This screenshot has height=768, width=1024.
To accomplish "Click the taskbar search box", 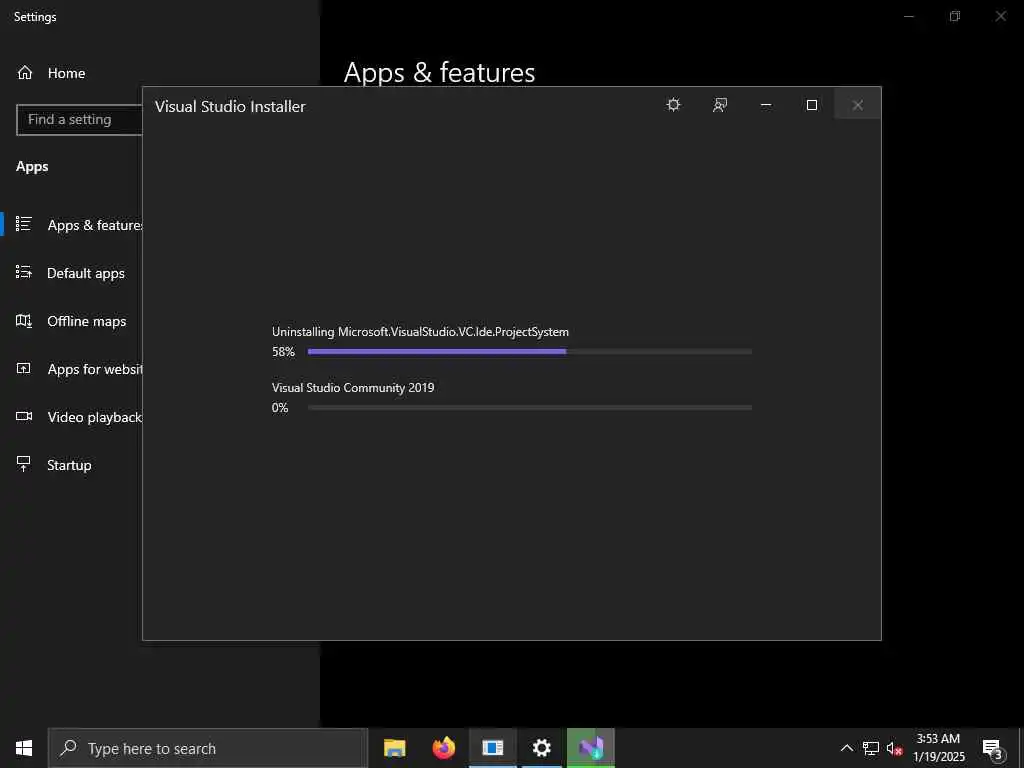I will 208,748.
